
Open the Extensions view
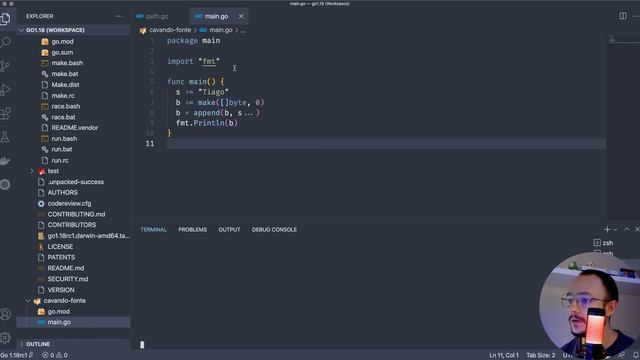coord(5,113)
